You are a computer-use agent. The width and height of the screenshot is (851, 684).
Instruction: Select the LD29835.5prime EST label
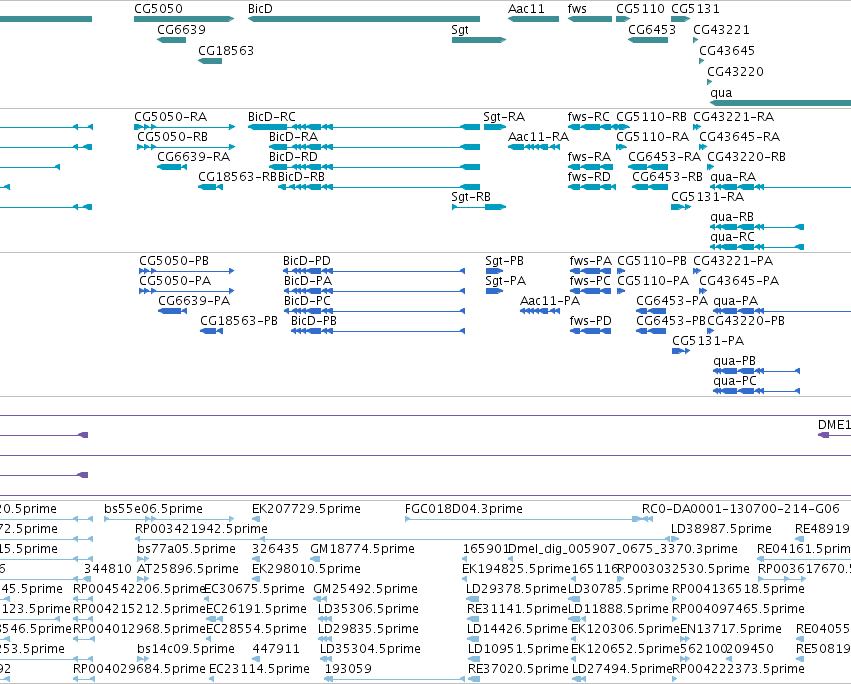(368, 630)
